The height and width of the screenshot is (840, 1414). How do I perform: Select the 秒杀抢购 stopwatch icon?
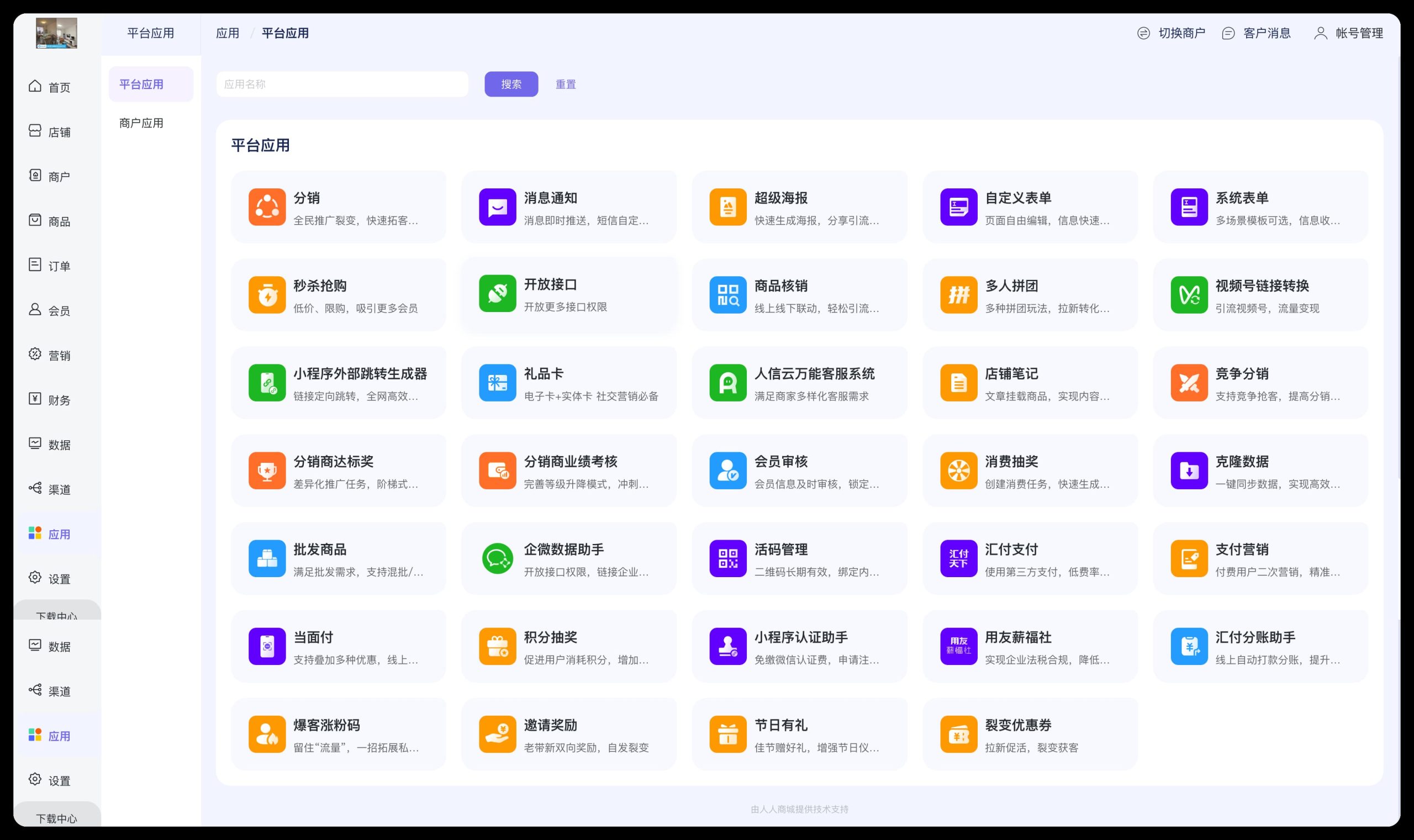pyautogui.click(x=267, y=295)
